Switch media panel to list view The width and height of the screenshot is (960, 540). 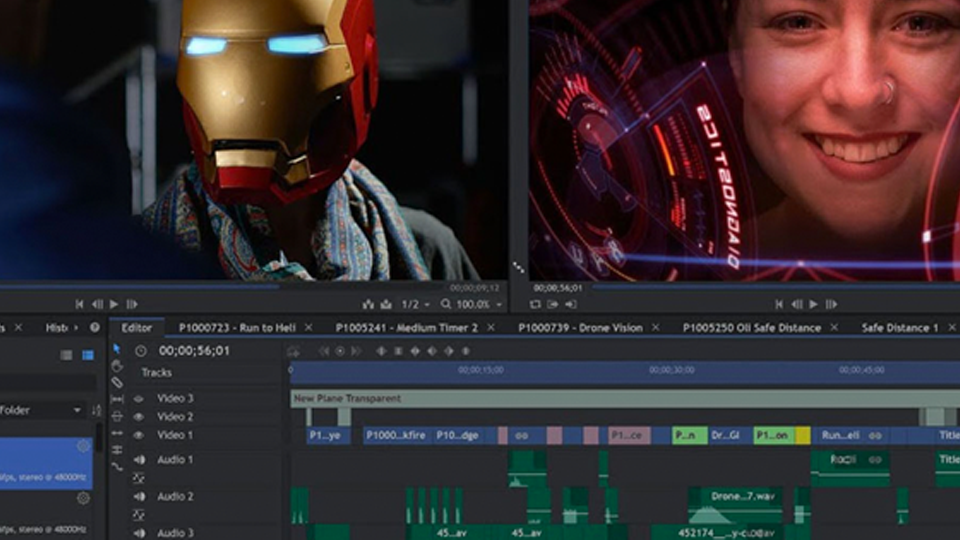66,355
